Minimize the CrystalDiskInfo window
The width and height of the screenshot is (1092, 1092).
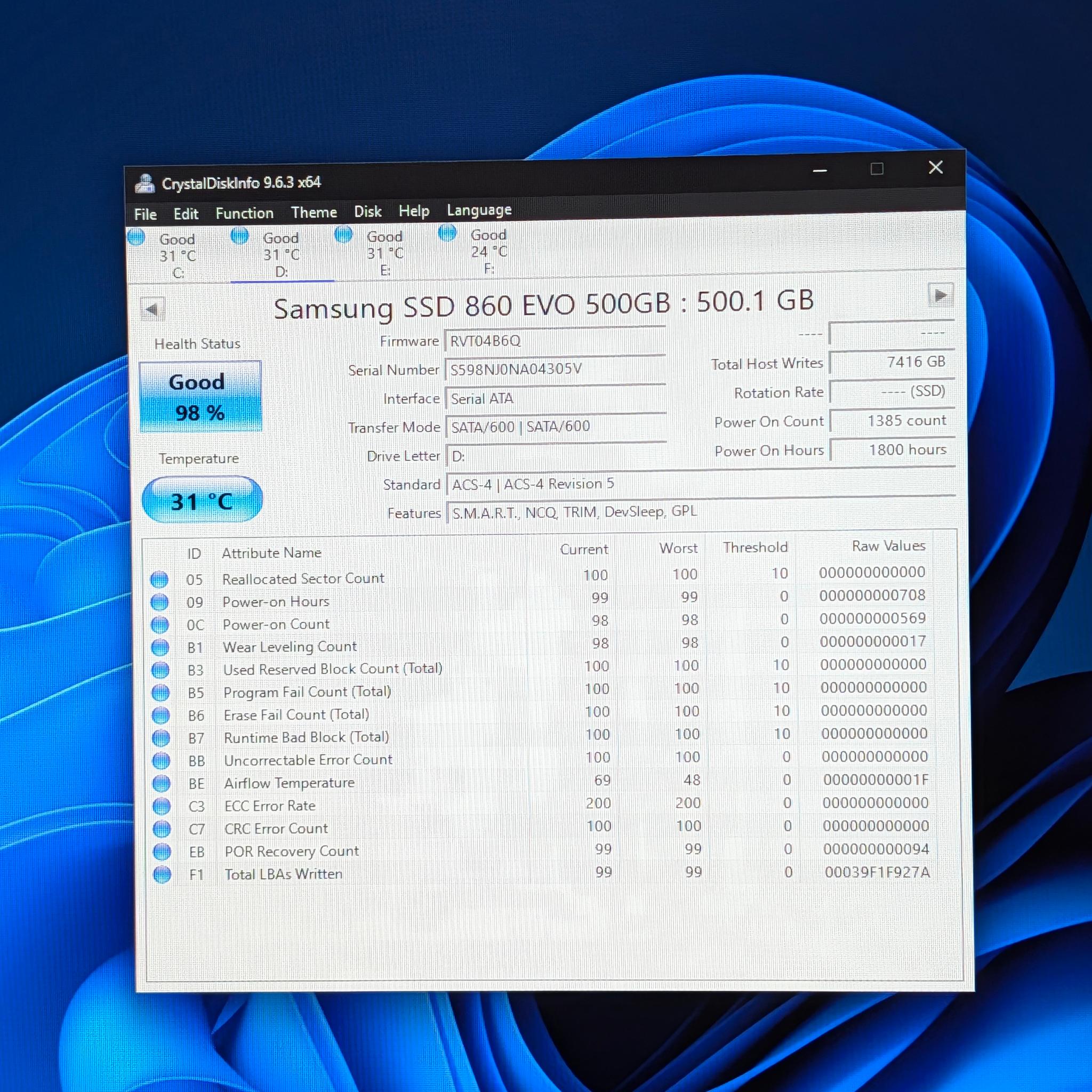click(x=820, y=170)
